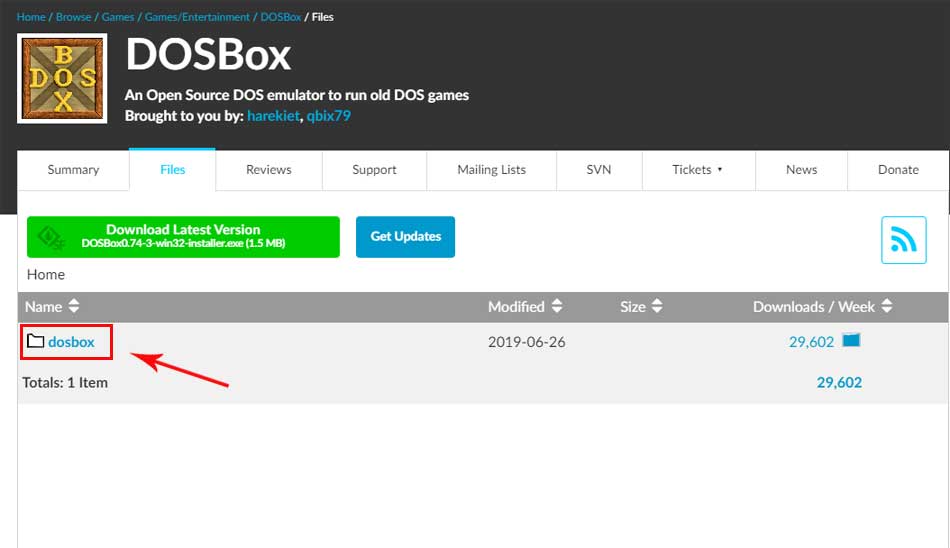Expand the Tickets tab dropdown
This screenshot has height=548, width=950.
pyautogui.click(x=720, y=170)
